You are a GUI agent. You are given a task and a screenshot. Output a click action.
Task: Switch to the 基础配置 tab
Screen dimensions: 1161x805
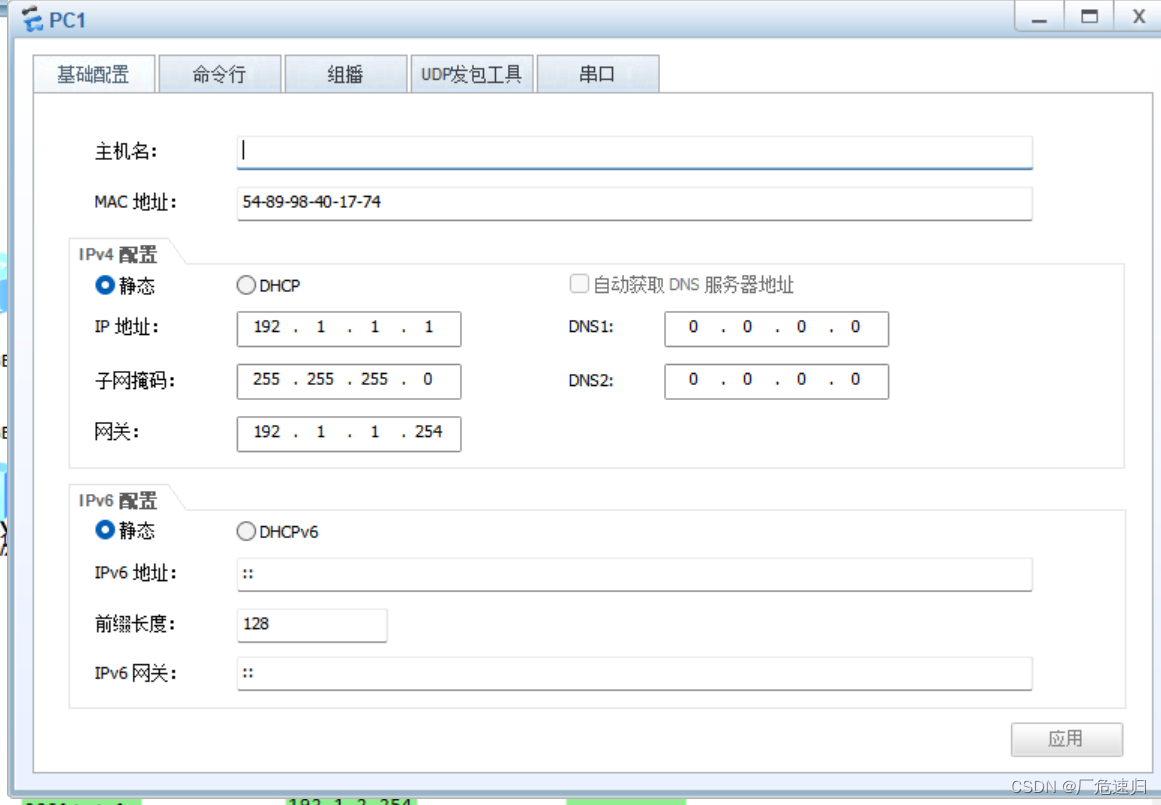[93, 73]
